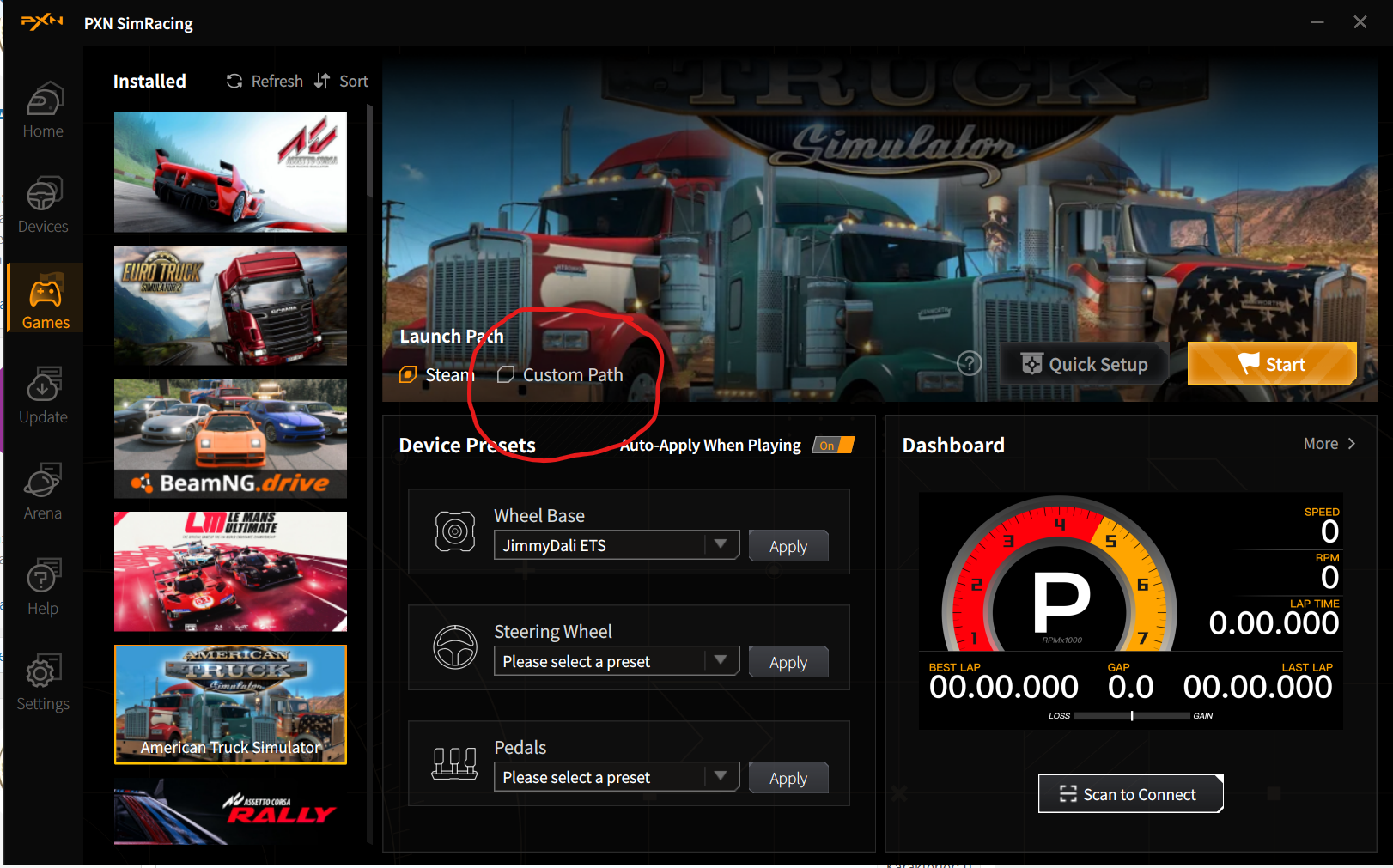The image size is (1393, 868).
Task: Click the Refresh installed games icon
Action: pos(234,81)
